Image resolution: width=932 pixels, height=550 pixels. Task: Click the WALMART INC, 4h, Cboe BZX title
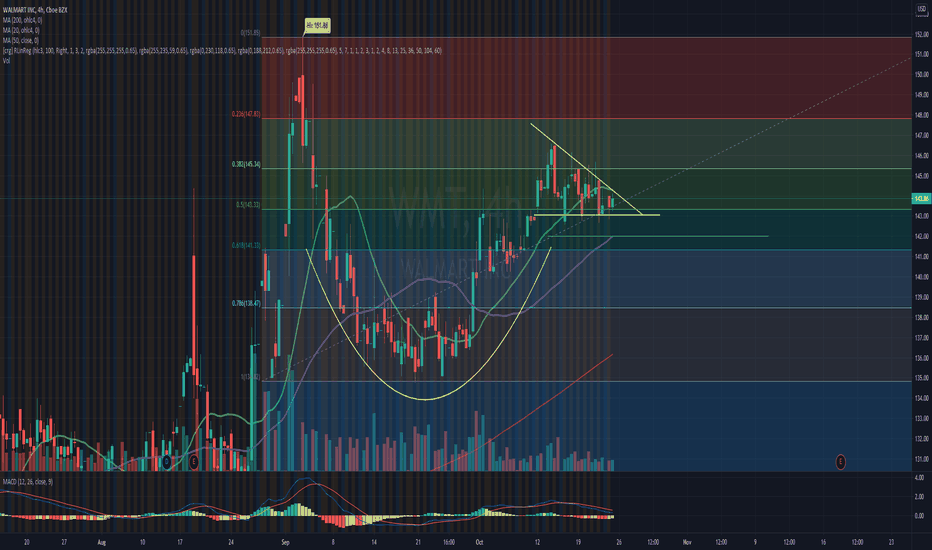click(34, 10)
